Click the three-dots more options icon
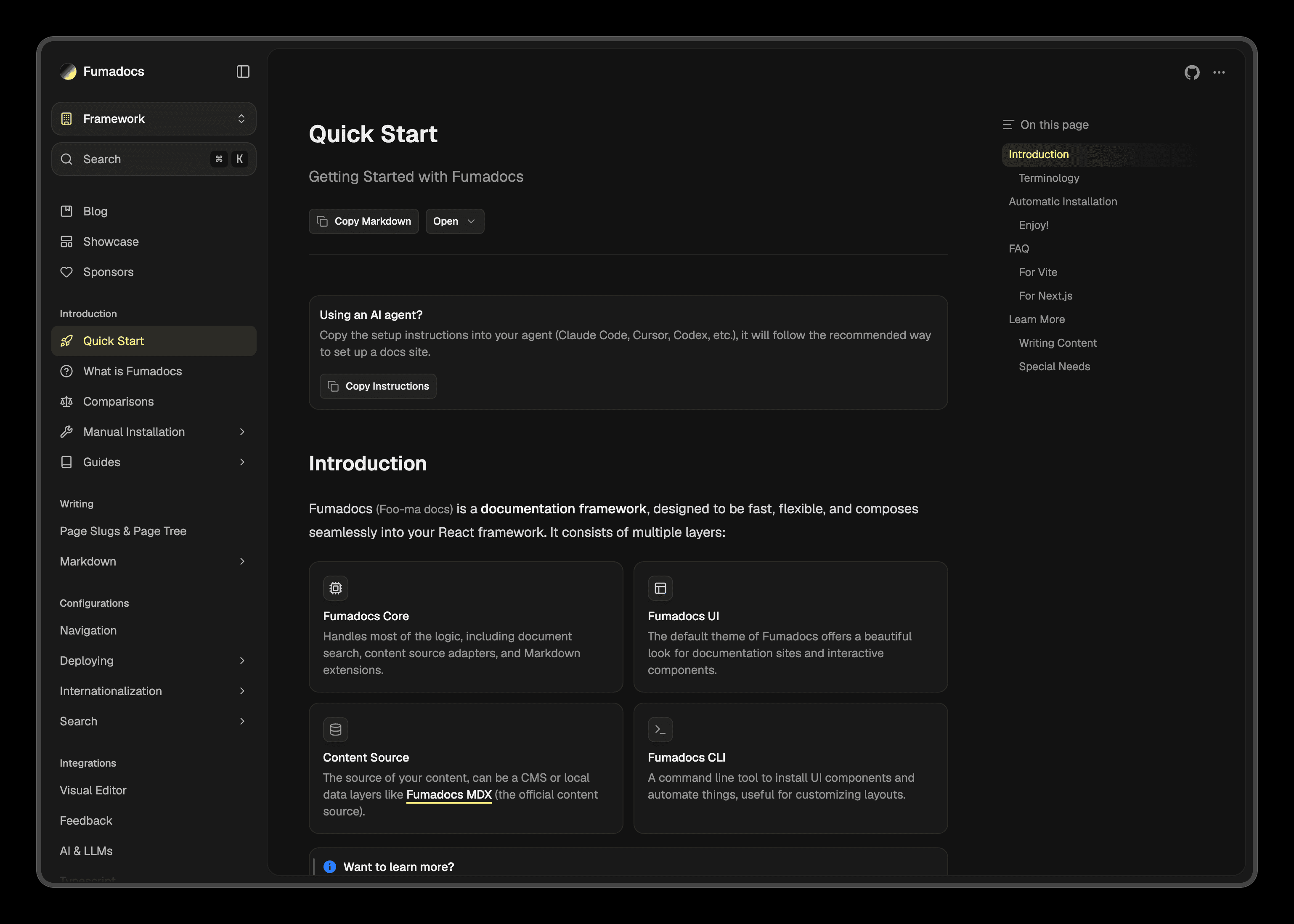This screenshot has width=1294, height=924. click(x=1219, y=72)
